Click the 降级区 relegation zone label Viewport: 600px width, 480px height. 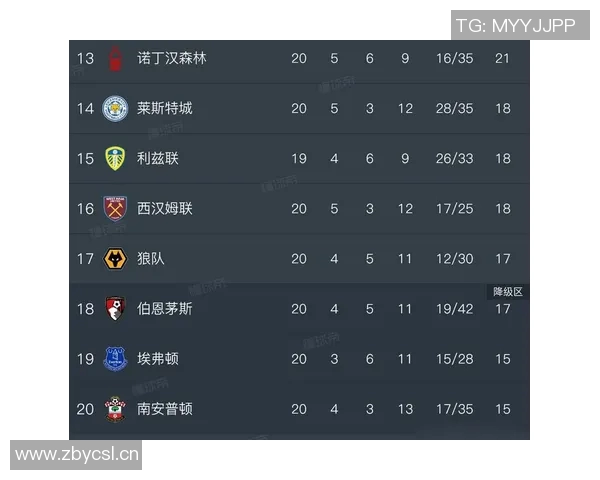pos(507,292)
